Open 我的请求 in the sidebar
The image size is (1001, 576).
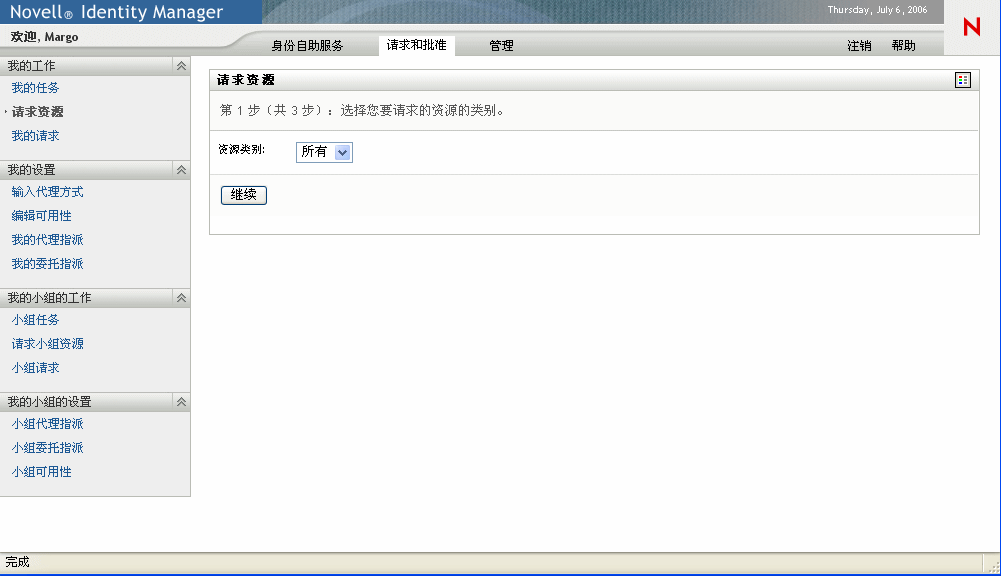(36, 135)
